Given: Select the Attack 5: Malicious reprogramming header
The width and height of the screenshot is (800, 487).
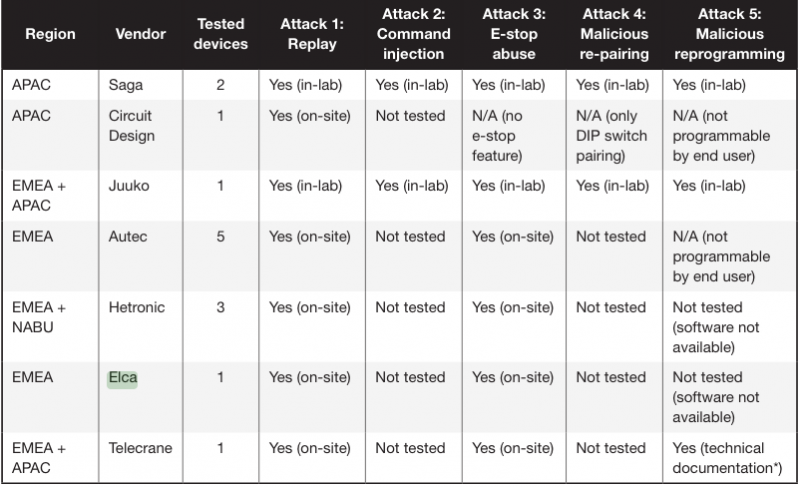Looking at the screenshot, I should click(x=728, y=33).
